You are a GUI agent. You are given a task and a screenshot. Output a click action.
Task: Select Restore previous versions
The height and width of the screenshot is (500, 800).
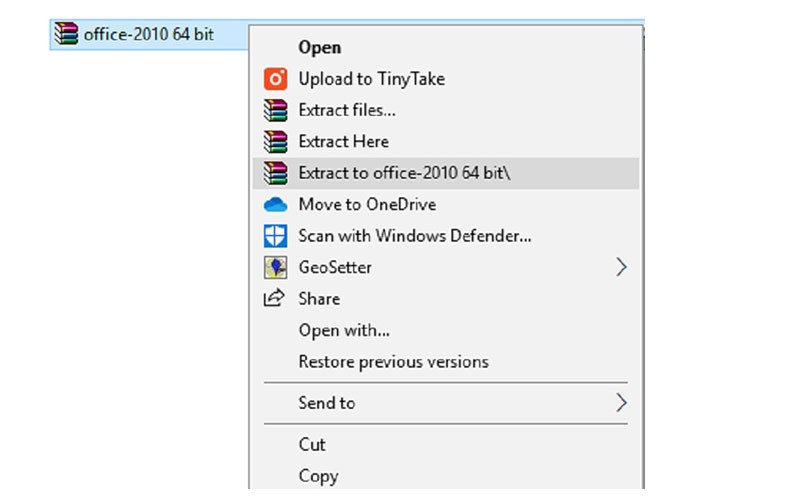pyautogui.click(x=445, y=362)
